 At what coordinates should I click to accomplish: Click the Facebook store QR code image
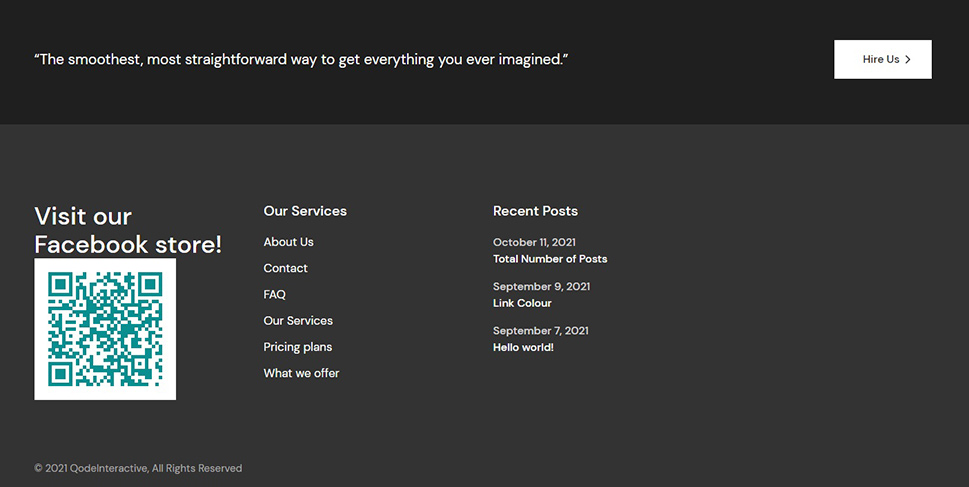pyautogui.click(x=105, y=329)
